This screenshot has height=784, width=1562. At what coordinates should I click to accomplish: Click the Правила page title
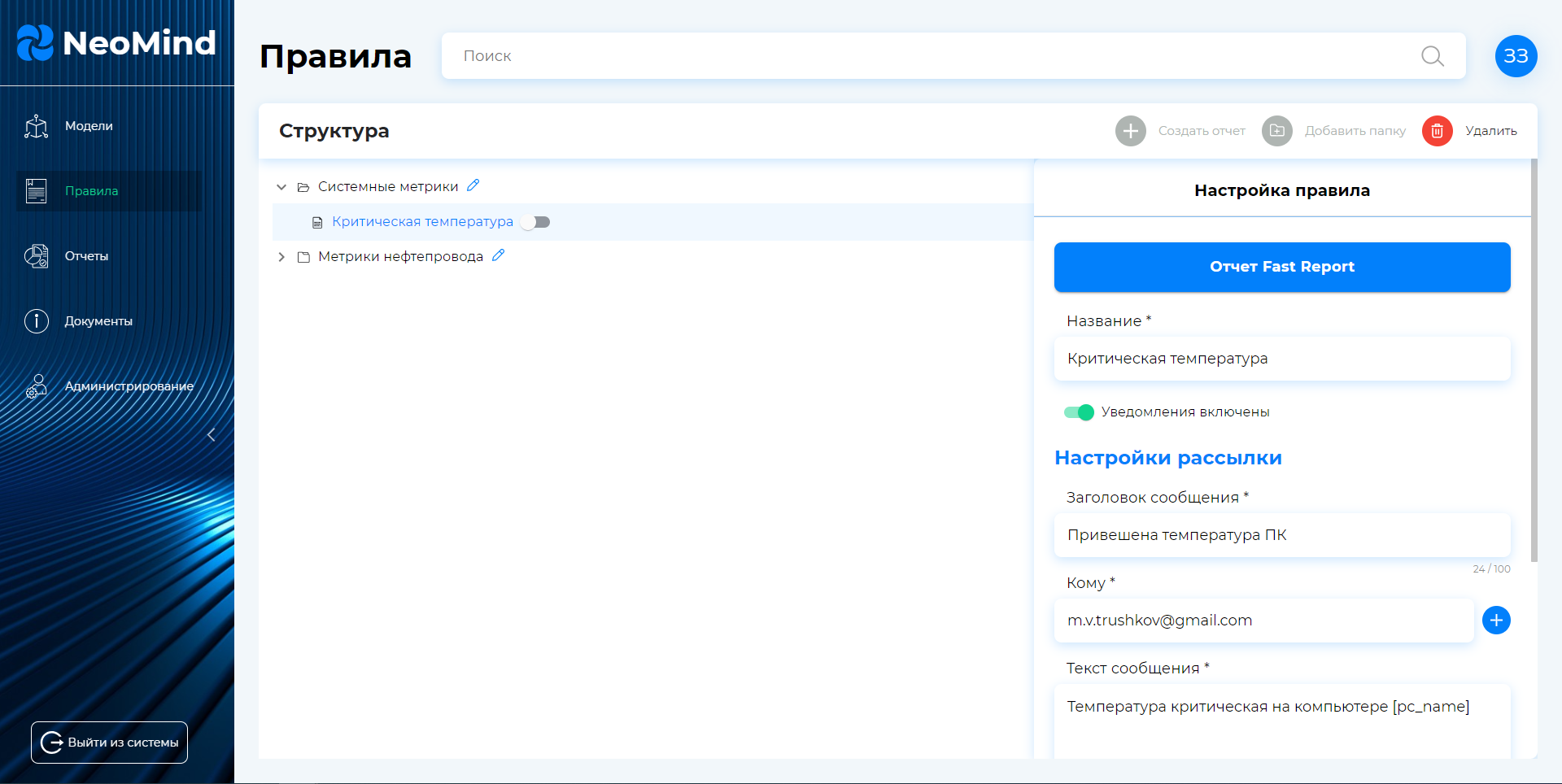click(335, 57)
